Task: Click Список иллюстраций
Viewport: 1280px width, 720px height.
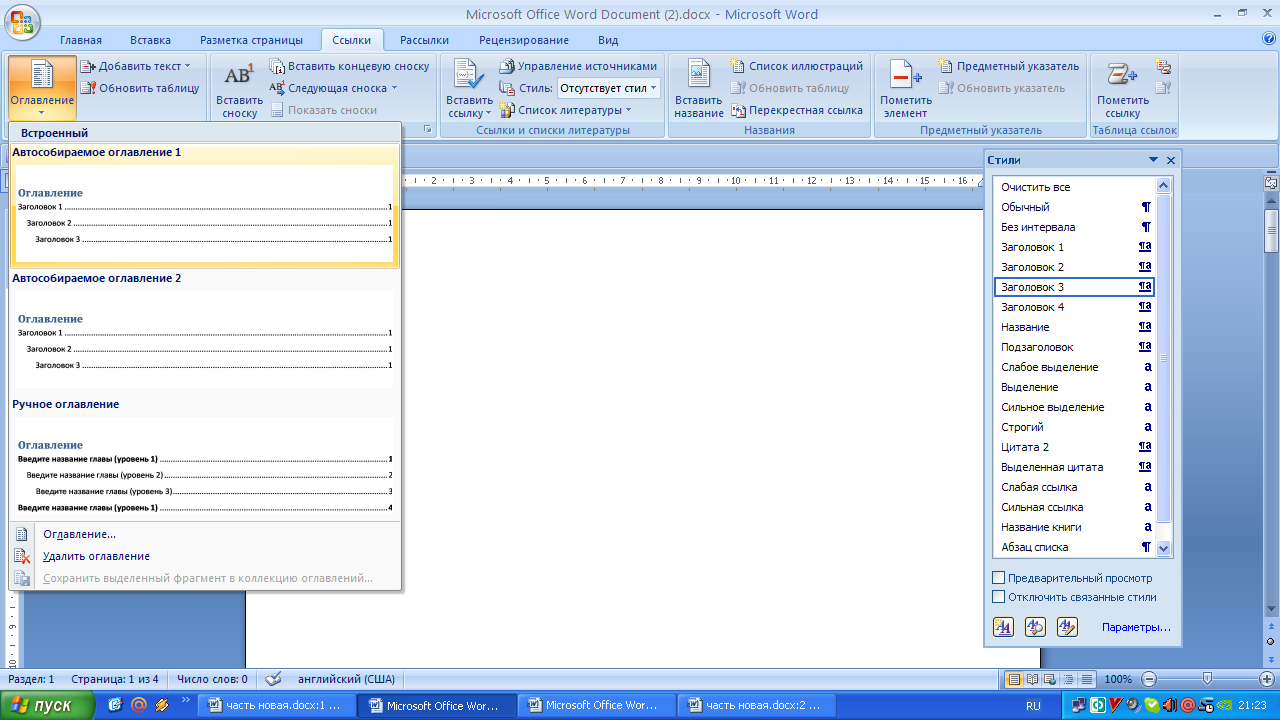Action: tap(797, 66)
